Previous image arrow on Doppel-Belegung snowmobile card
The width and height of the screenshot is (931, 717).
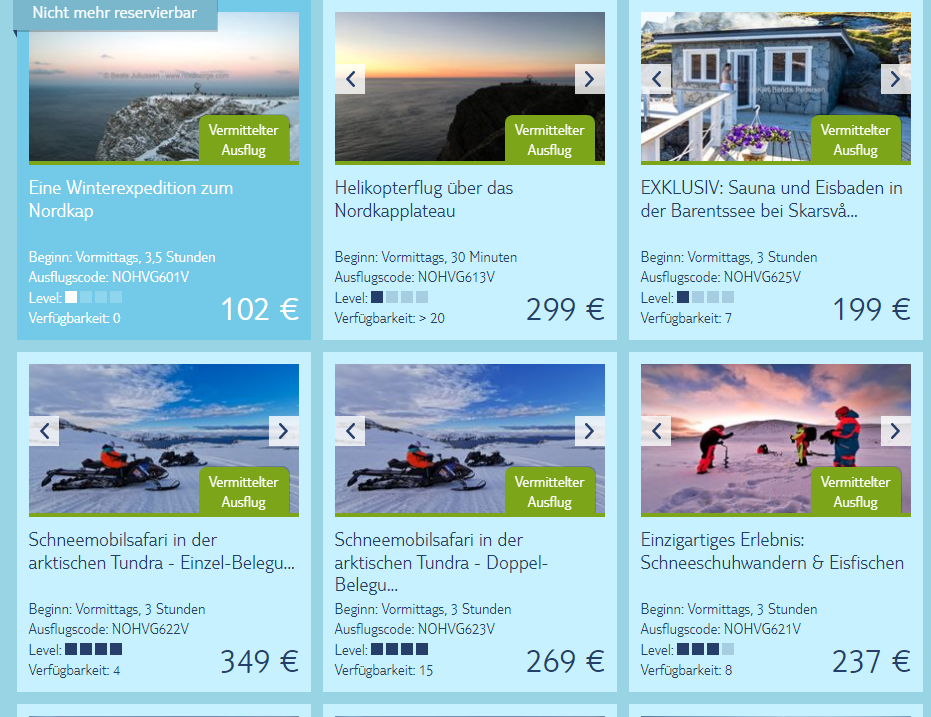click(x=350, y=431)
